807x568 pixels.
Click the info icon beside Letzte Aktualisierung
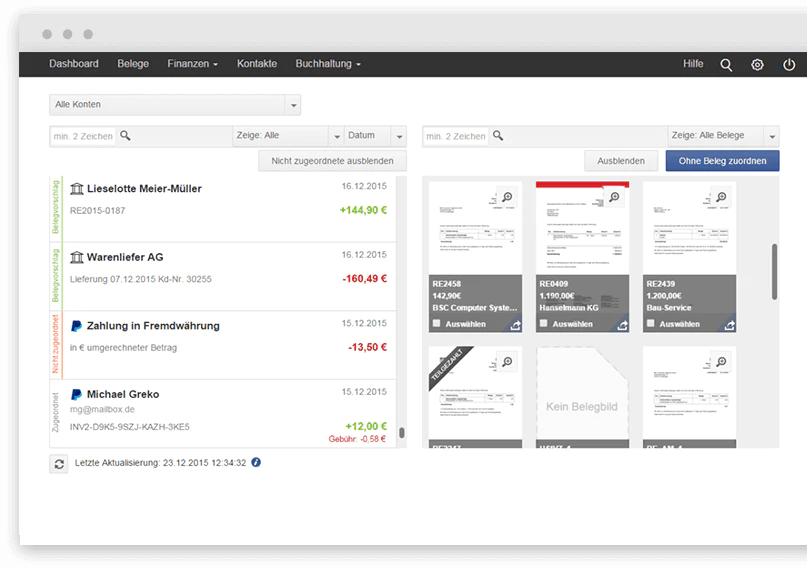coord(256,462)
